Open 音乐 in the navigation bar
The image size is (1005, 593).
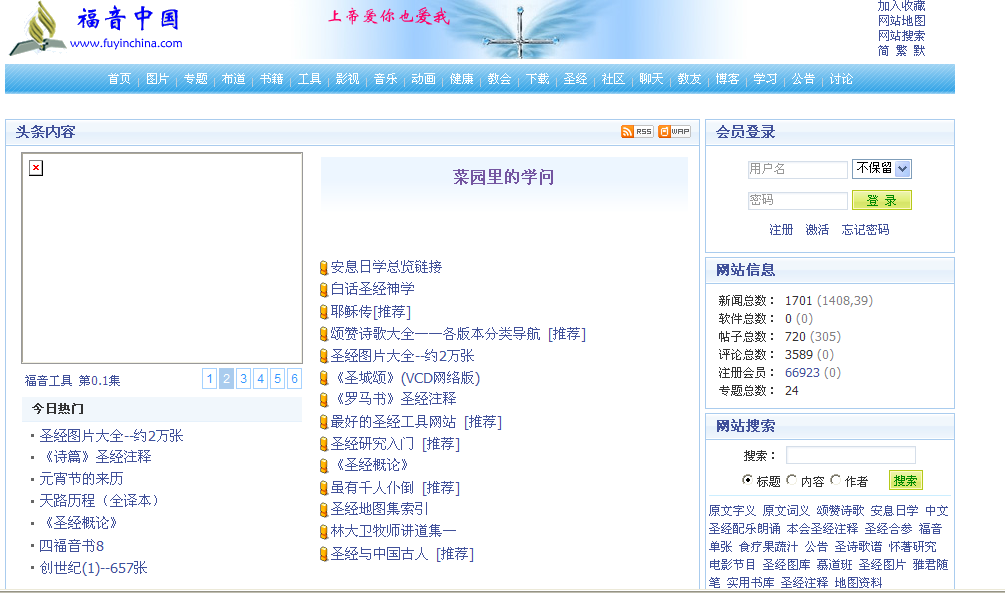386,79
